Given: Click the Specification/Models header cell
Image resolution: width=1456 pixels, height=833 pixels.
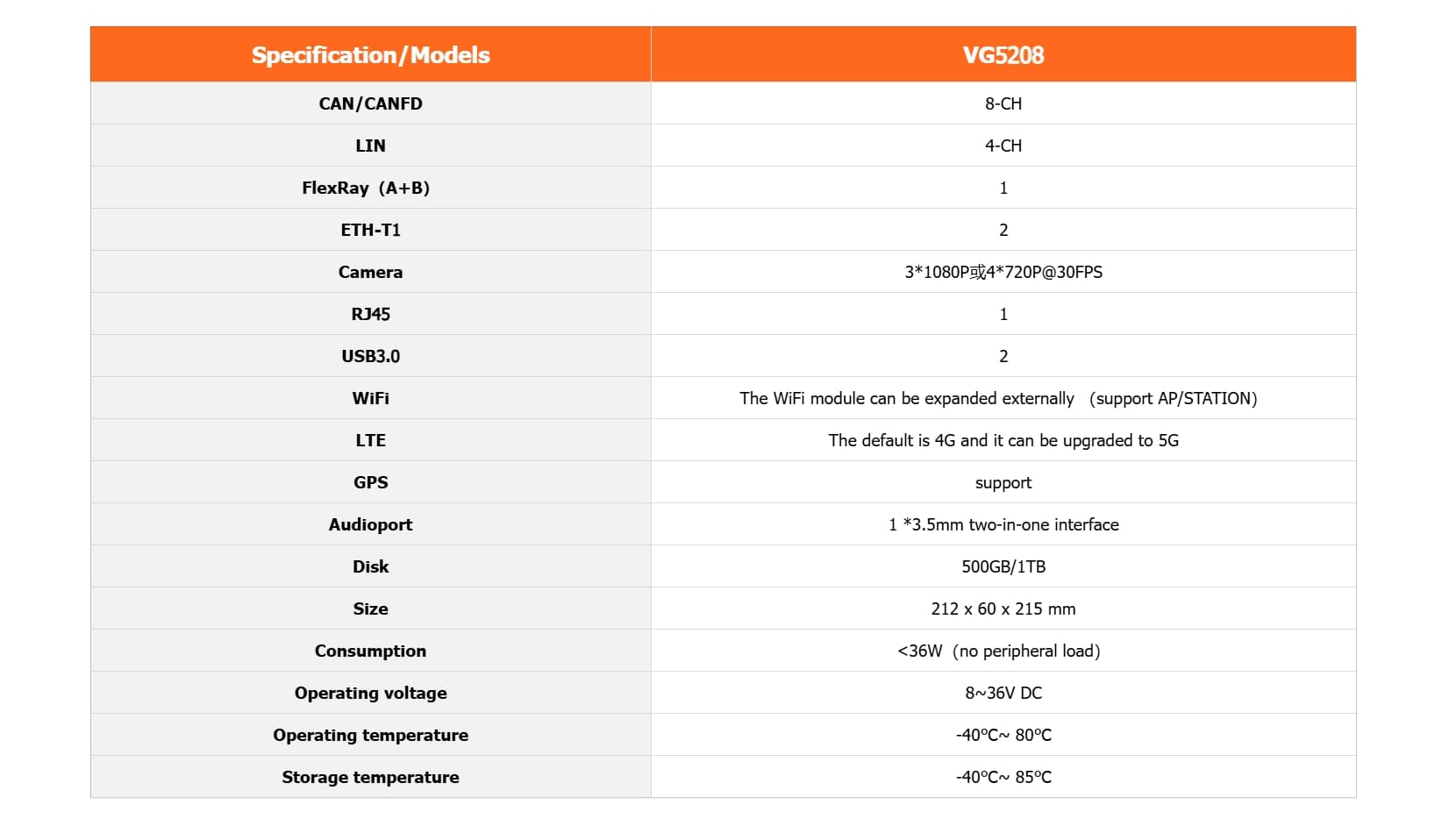Looking at the screenshot, I should (x=370, y=55).
